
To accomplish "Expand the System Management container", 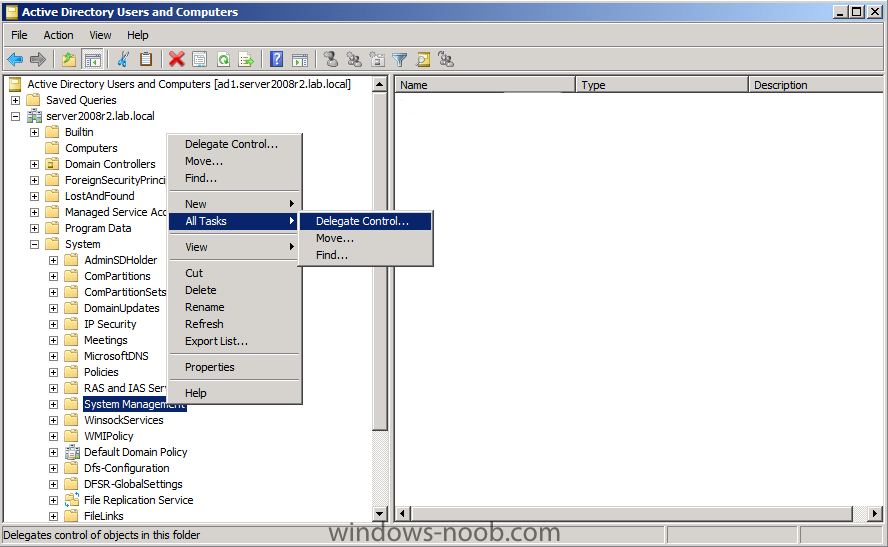I will point(53,404).
